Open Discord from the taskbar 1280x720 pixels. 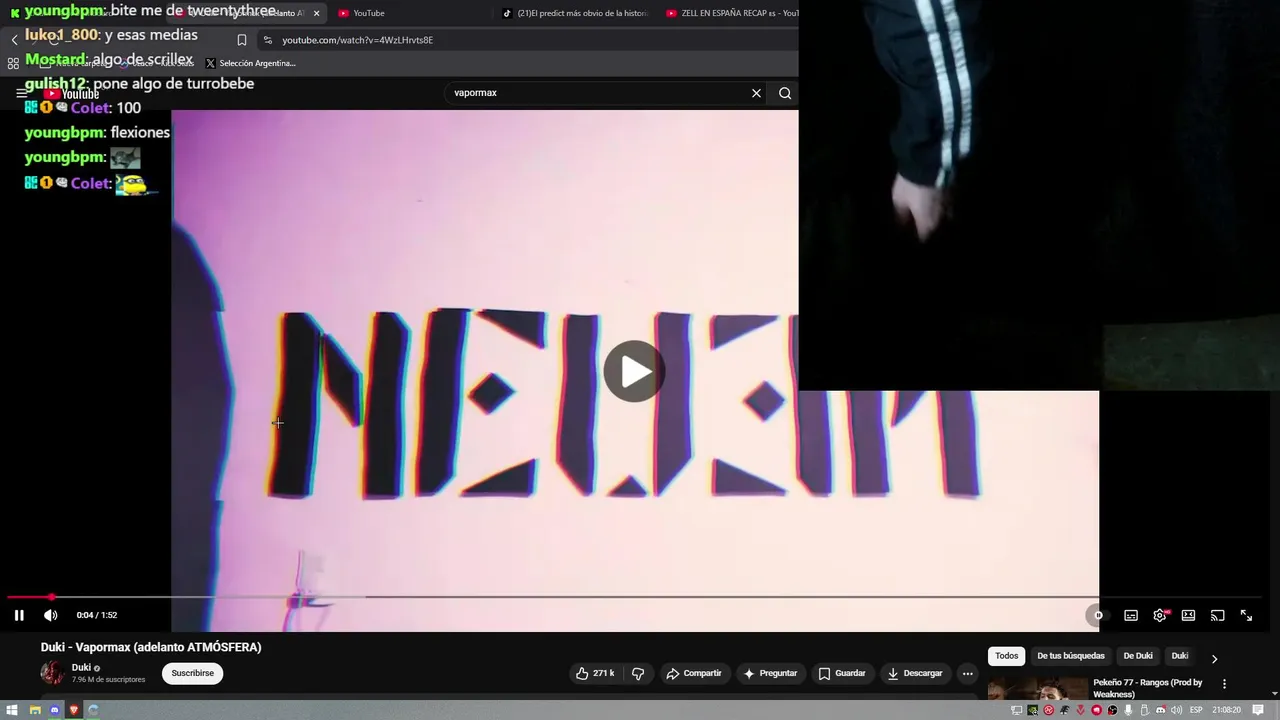pos(54,710)
